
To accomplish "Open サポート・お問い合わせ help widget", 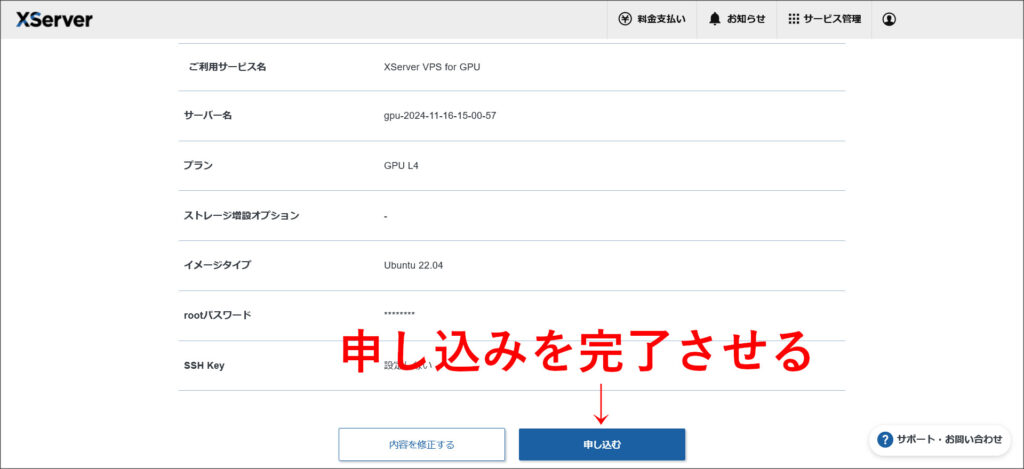I will coord(940,440).
